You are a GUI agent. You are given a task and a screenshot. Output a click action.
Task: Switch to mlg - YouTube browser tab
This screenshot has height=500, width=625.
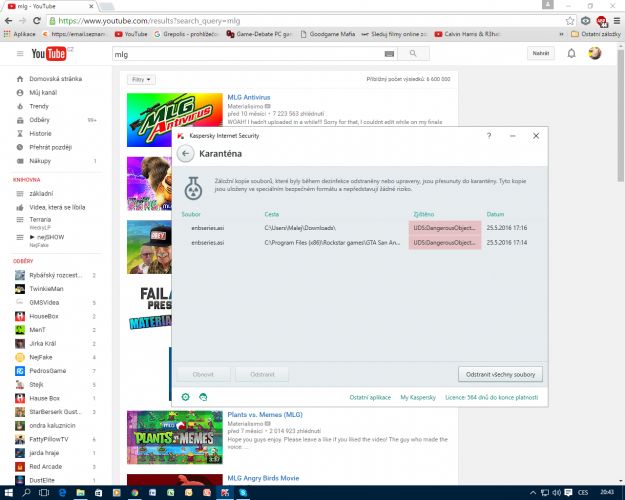(x=50, y=6)
